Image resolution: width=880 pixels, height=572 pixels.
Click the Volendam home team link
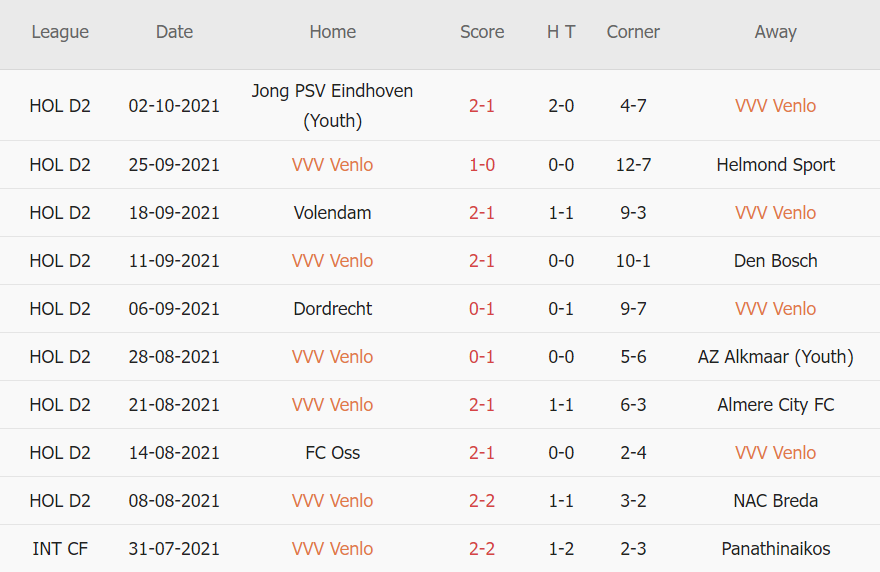click(x=332, y=213)
